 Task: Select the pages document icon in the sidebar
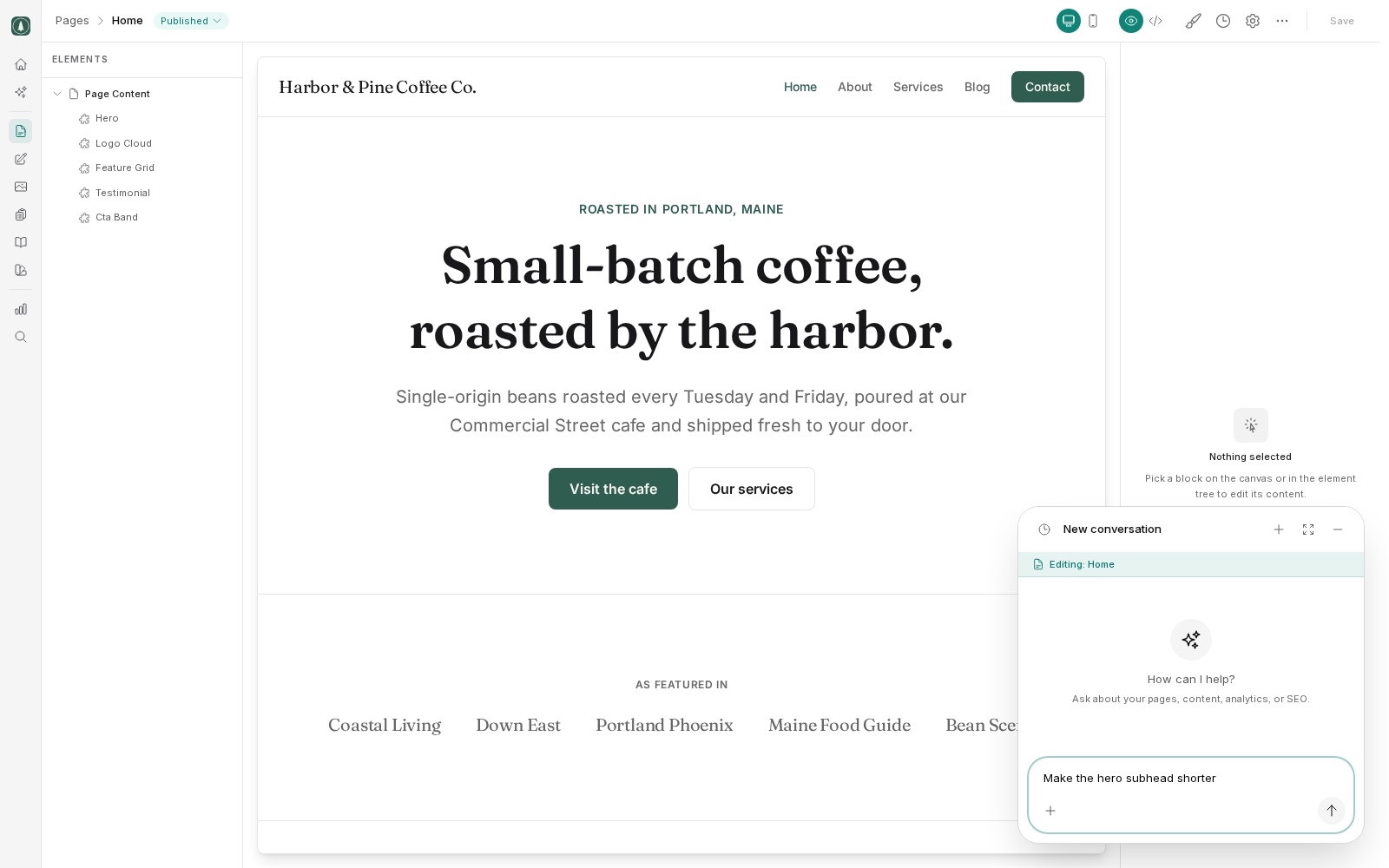coord(21,131)
